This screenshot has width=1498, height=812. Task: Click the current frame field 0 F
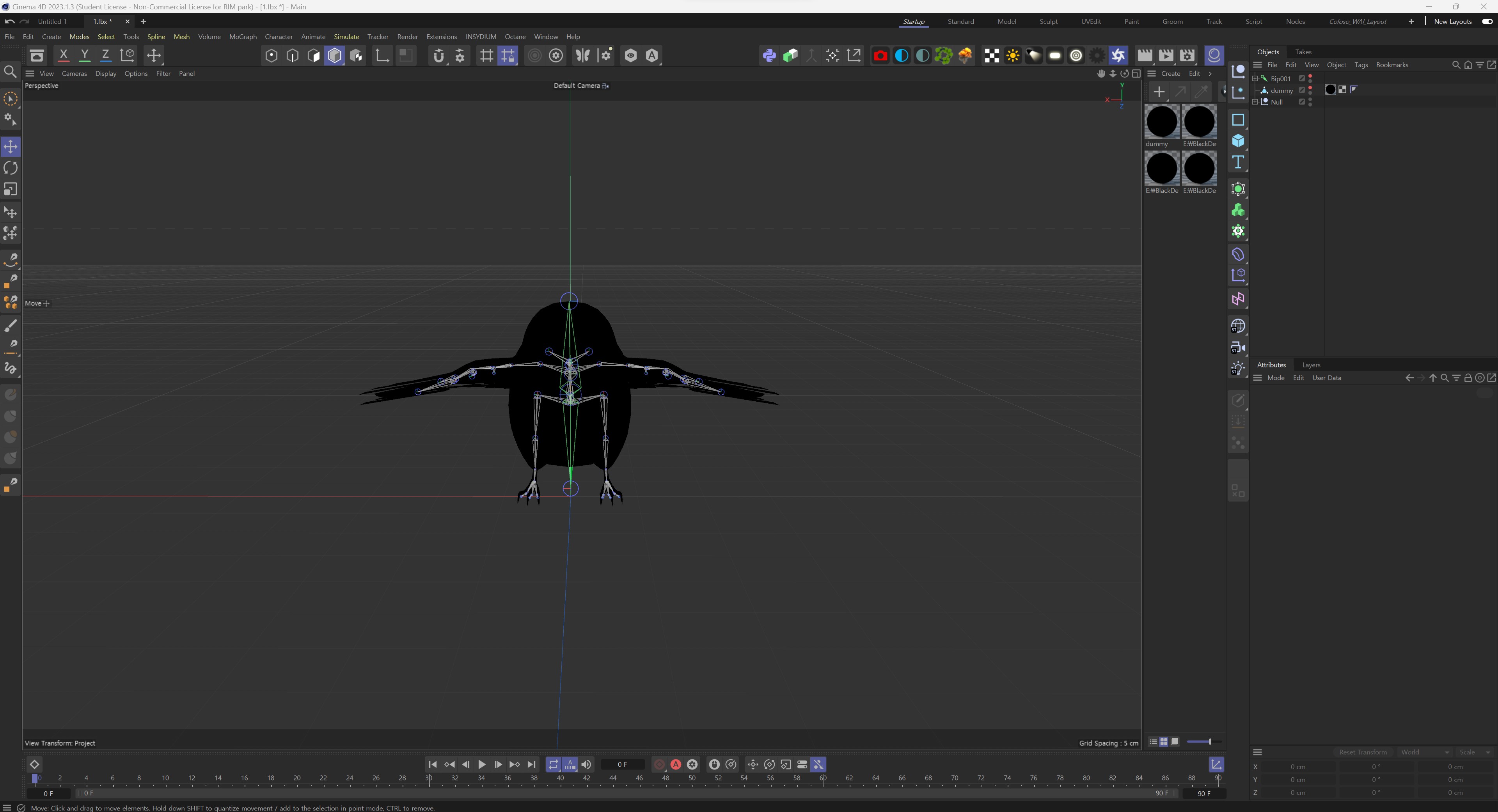[x=622, y=764]
